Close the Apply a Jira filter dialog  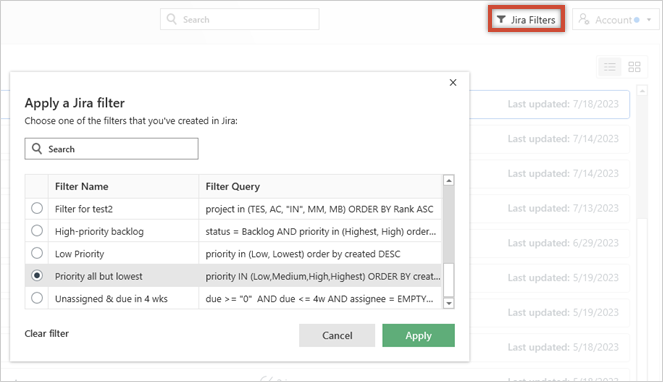[453, 82]
